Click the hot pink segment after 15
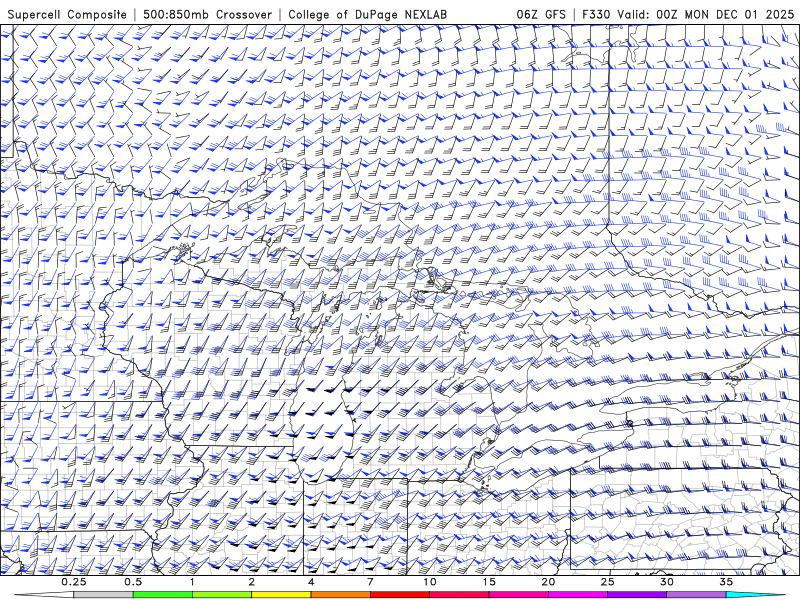Image resolution: width=800 pixels, height=600 pixels. (518, 595)
